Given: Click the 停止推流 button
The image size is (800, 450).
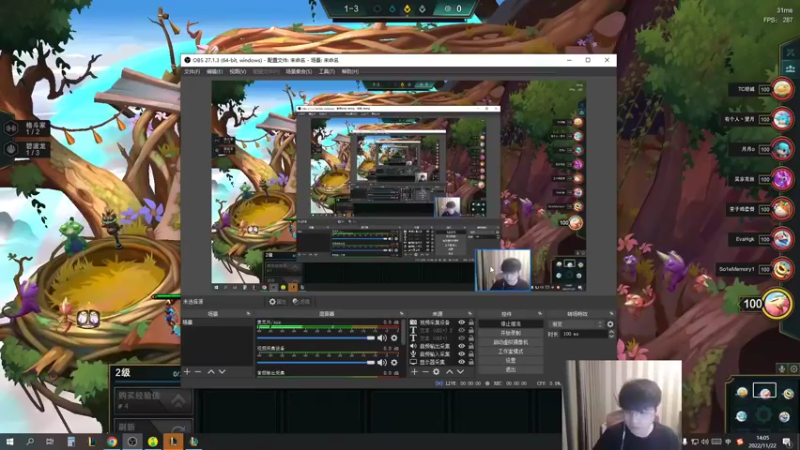Looking at the screenshot, I should (x=511, y=324).
